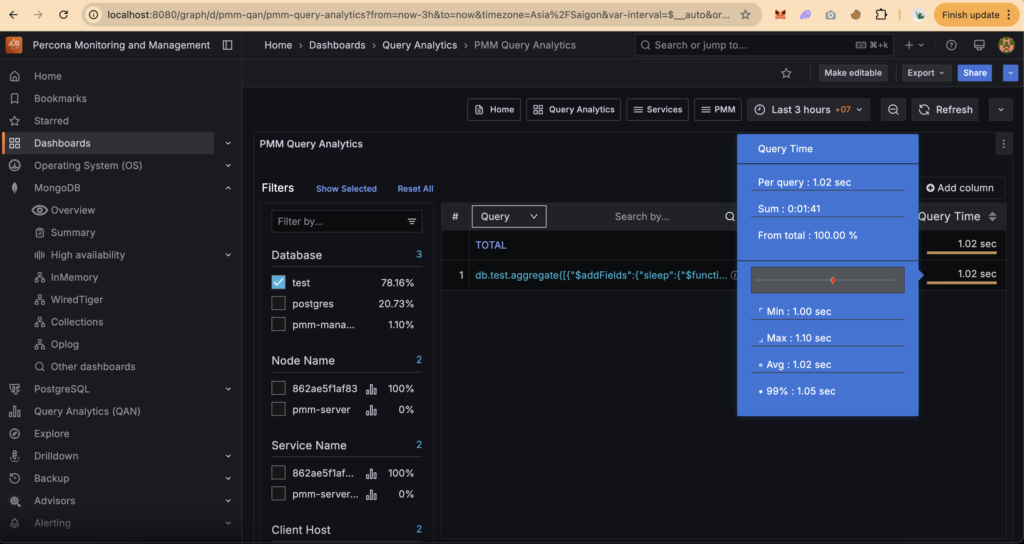Image resolution: width=1024 pixels, height=544 pixels.
Task: Click the info icon next to db.test.aggregate query
Action: click(x=733, y=275)
